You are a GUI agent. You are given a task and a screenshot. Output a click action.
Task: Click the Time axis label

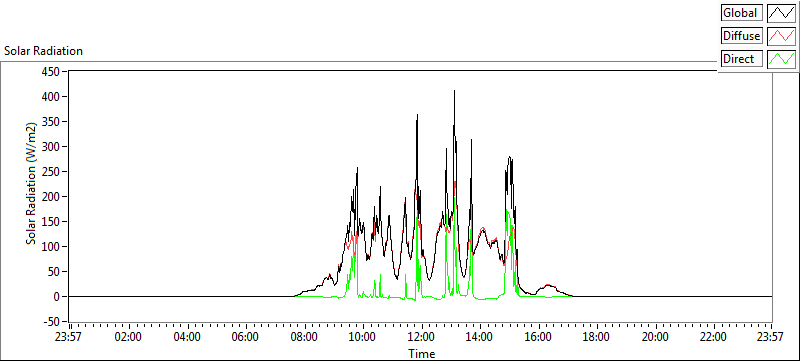pos(421,353)
